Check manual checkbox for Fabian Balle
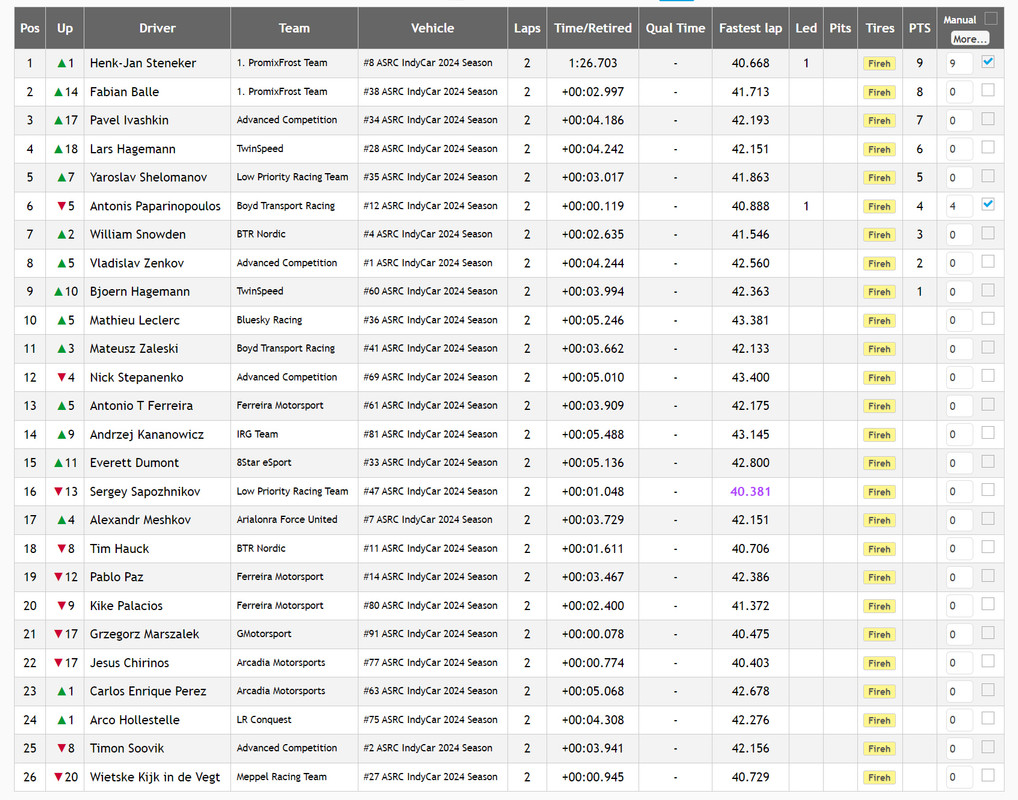The width and height of the screenshot is (1018, 800). [x=988, y=90]
